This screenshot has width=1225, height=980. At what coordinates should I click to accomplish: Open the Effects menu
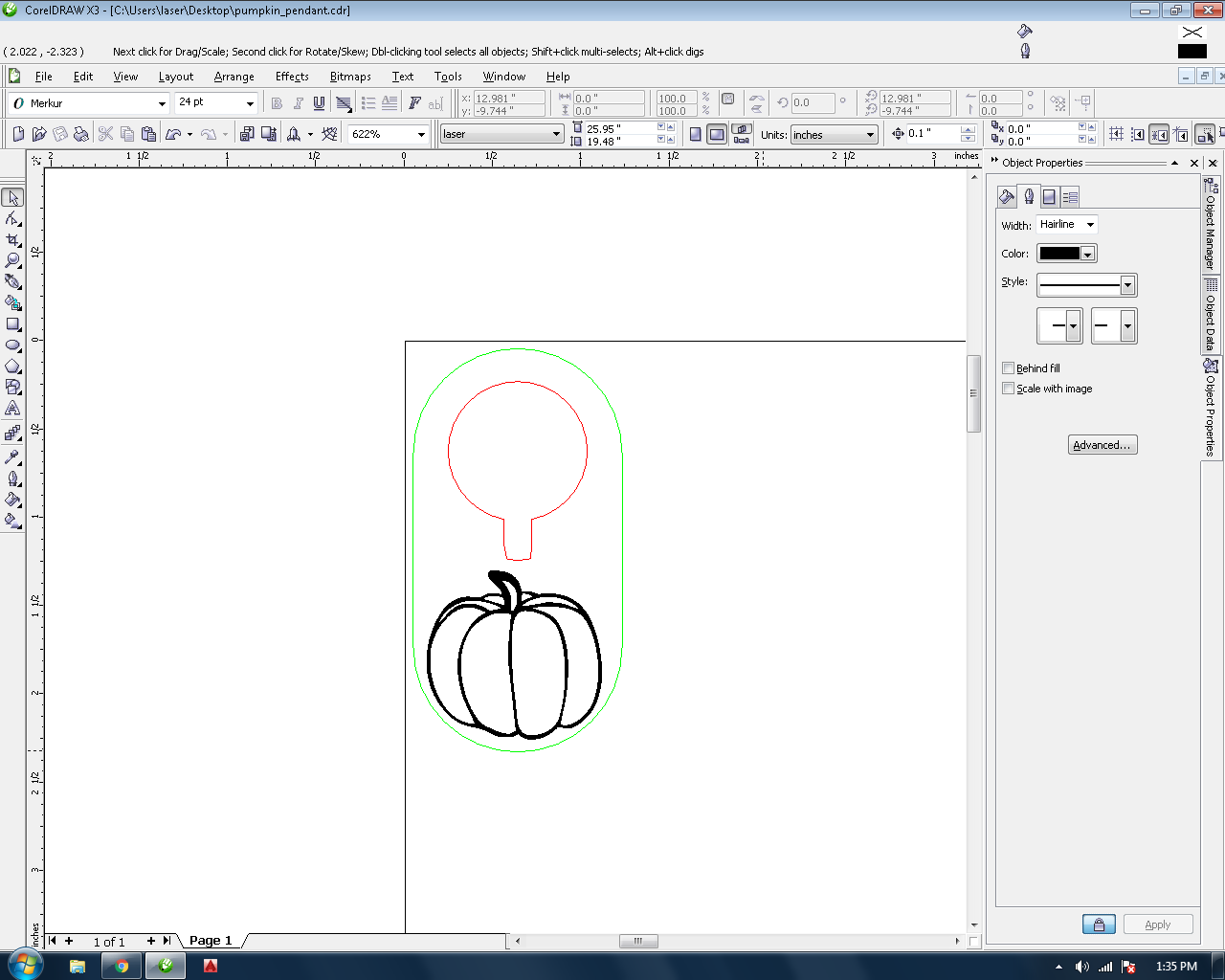[292, 77]
